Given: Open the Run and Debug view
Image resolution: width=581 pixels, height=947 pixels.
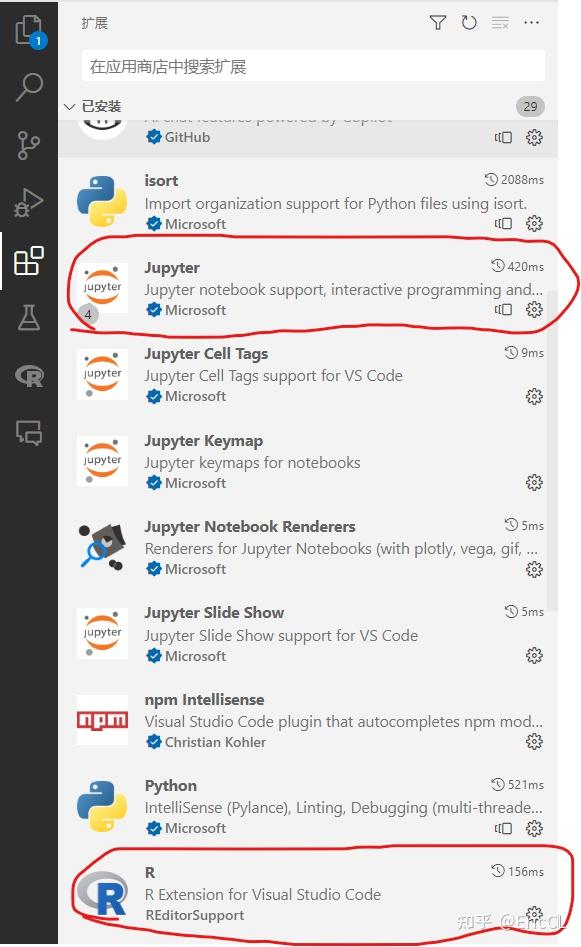Looking at the screenshot, I should tap(28, 199).
